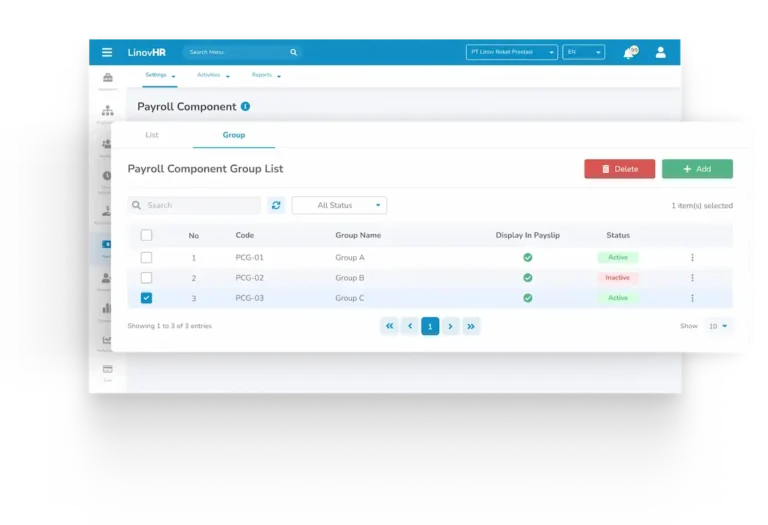Check the checkbox for PCG-02 row
Image resolution: width=768 pixels, height=525 pixels.
click(x=146, y=278)
